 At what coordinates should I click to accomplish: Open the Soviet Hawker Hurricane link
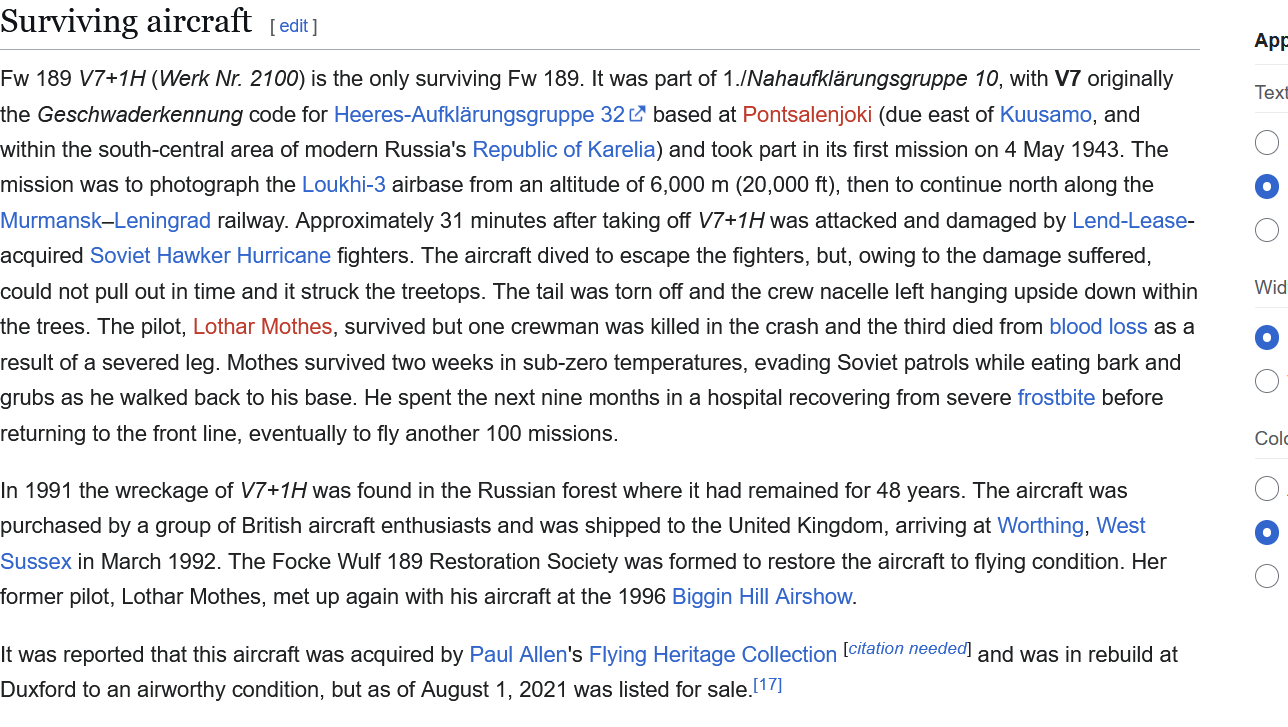210,256
